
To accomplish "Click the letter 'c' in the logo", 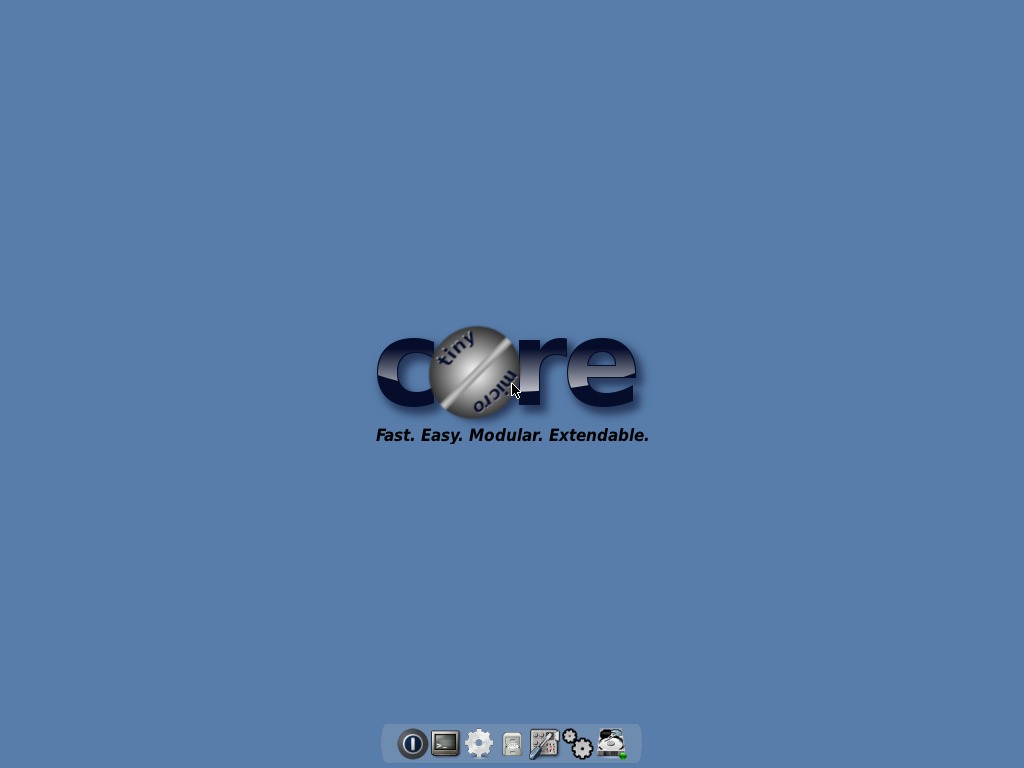I will (400, 372).
